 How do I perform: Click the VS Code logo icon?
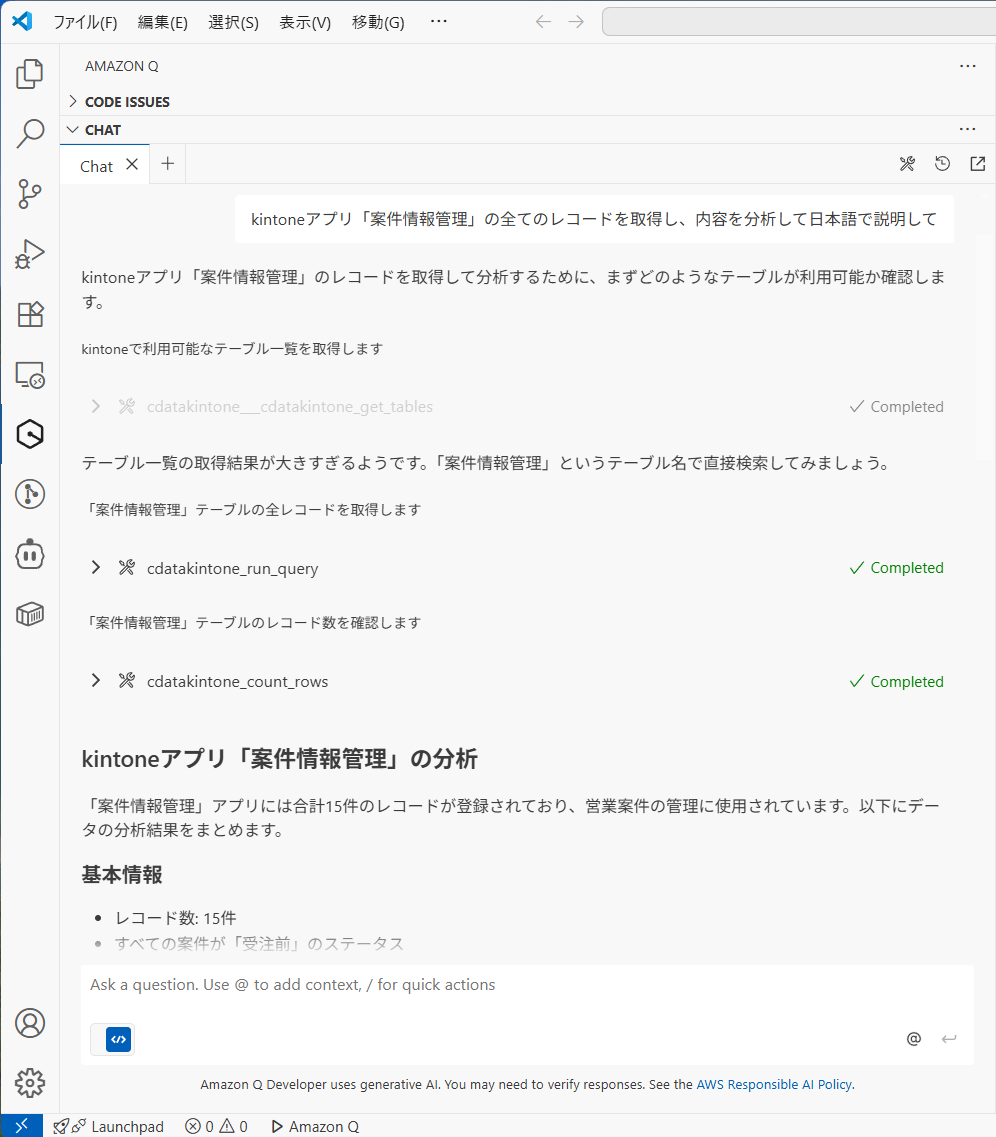click(x=22, y=21)
